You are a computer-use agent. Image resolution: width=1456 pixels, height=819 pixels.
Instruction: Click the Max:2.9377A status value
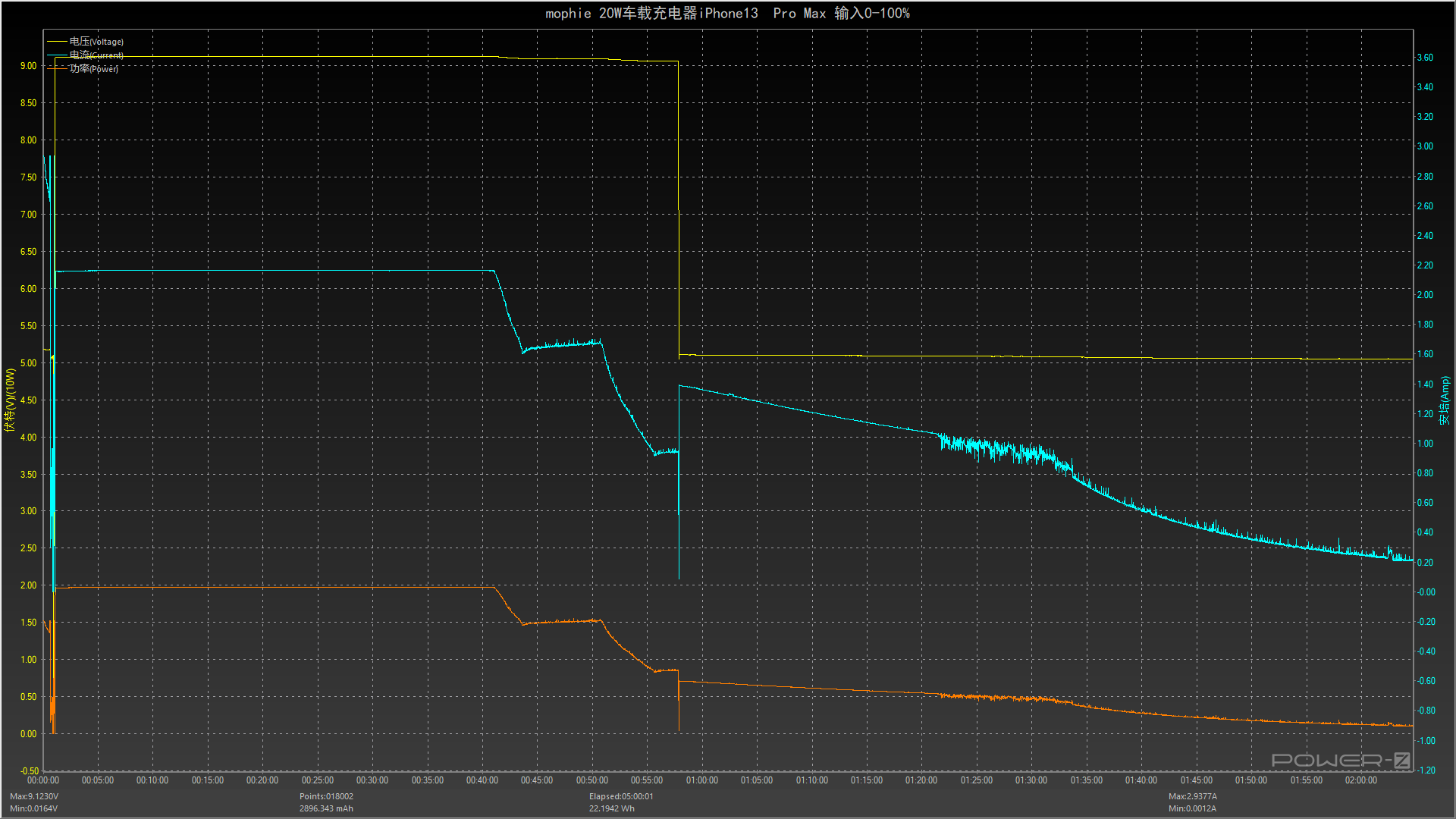pyautogui.click(x=1193, y=796)
